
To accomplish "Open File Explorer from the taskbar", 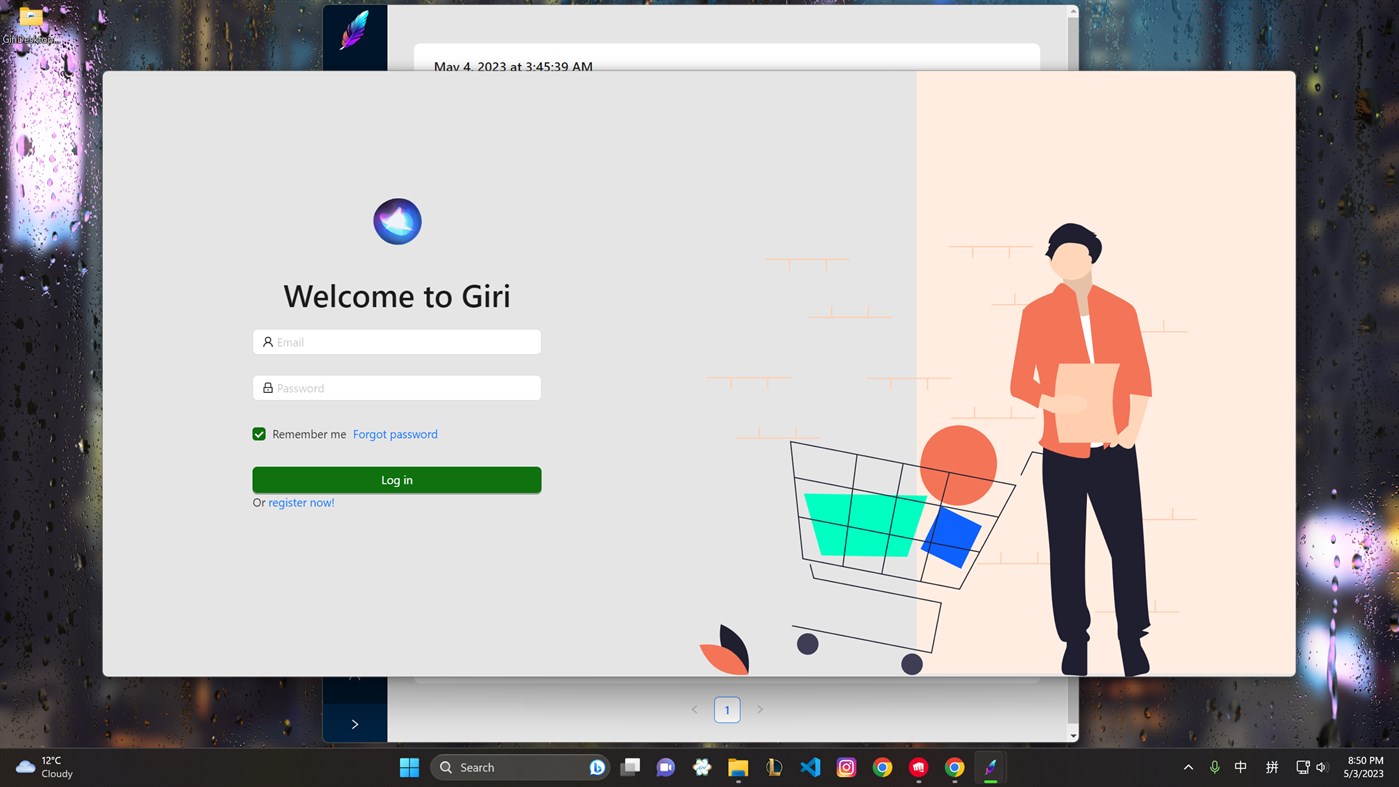I will [x=738, y=767].
